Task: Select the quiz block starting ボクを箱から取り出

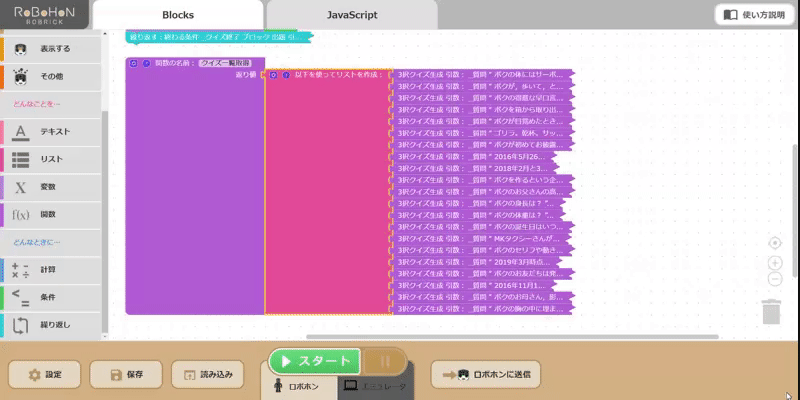Action: click(483, 110)
